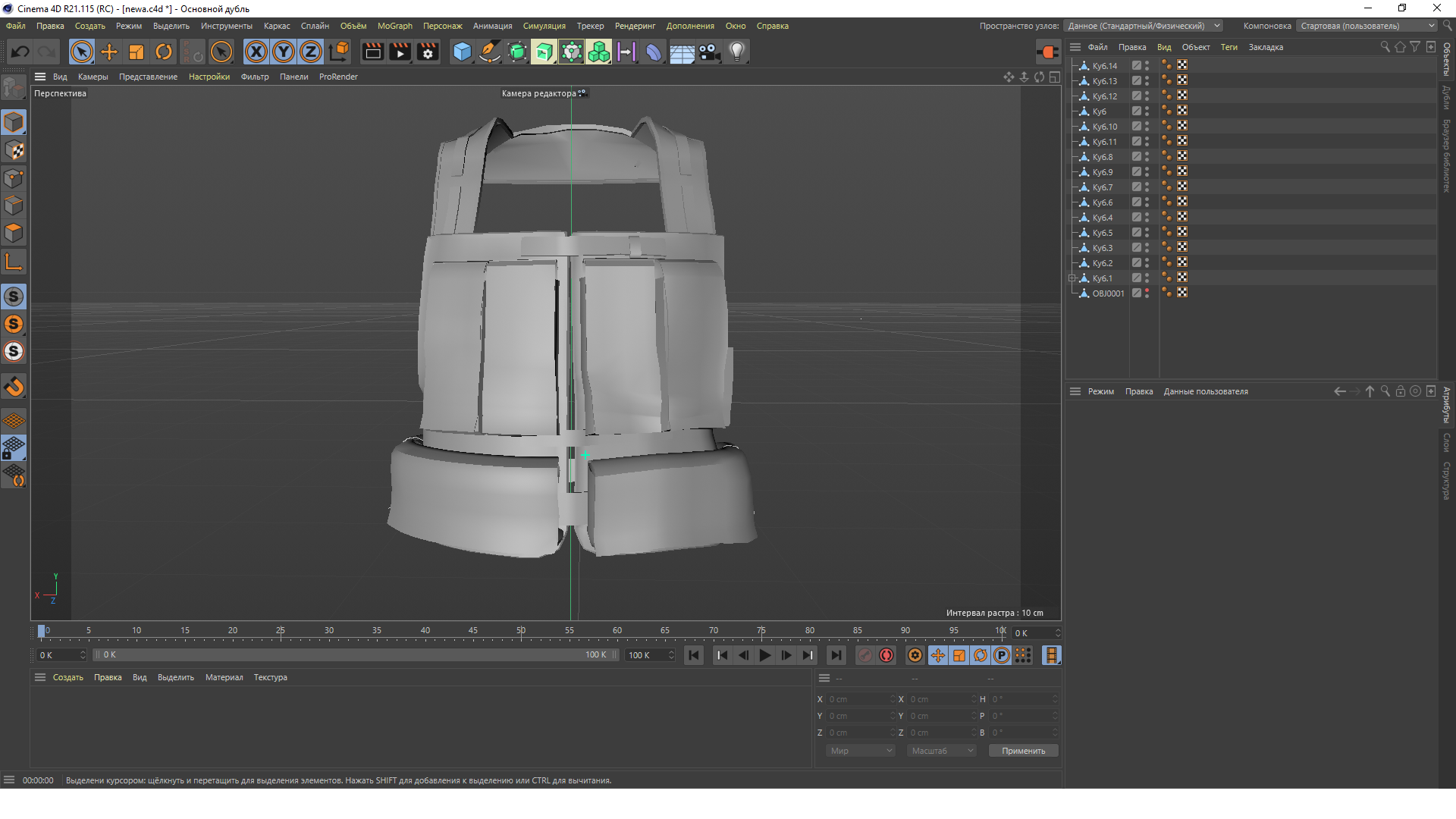Expand the Куб.1 object tree

[x=1072, y=278]
